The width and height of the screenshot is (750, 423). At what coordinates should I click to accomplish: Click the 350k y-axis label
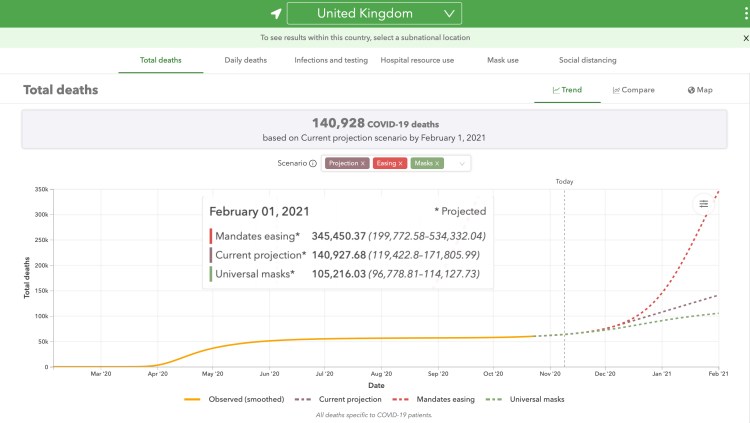(41, 189)
